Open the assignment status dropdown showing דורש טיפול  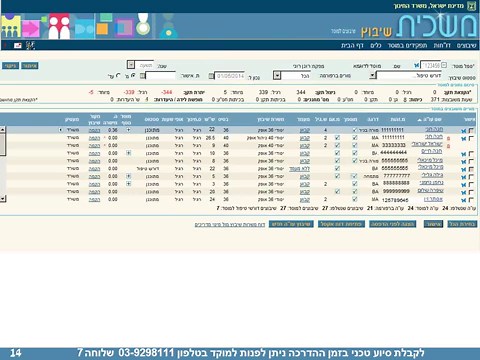click(373, 76)
